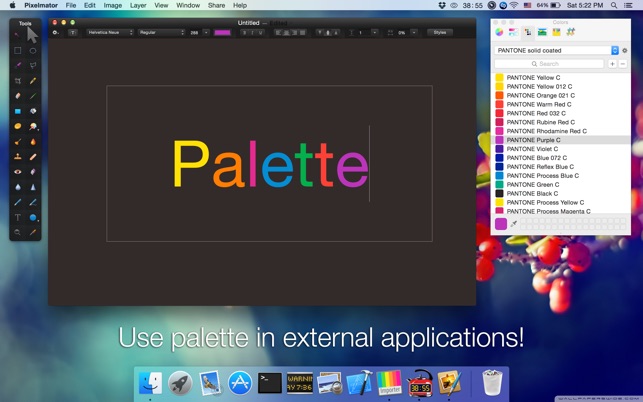Image resolution: width=643 pixels, height=402 pixels.
Task: Select the Eyedropper tool in Tools
Action: [x=33, y=232]
